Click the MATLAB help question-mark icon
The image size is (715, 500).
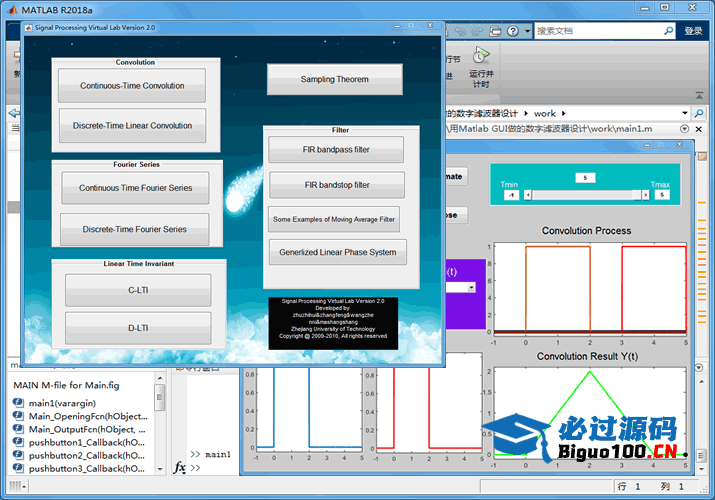[x=513, y=31]
